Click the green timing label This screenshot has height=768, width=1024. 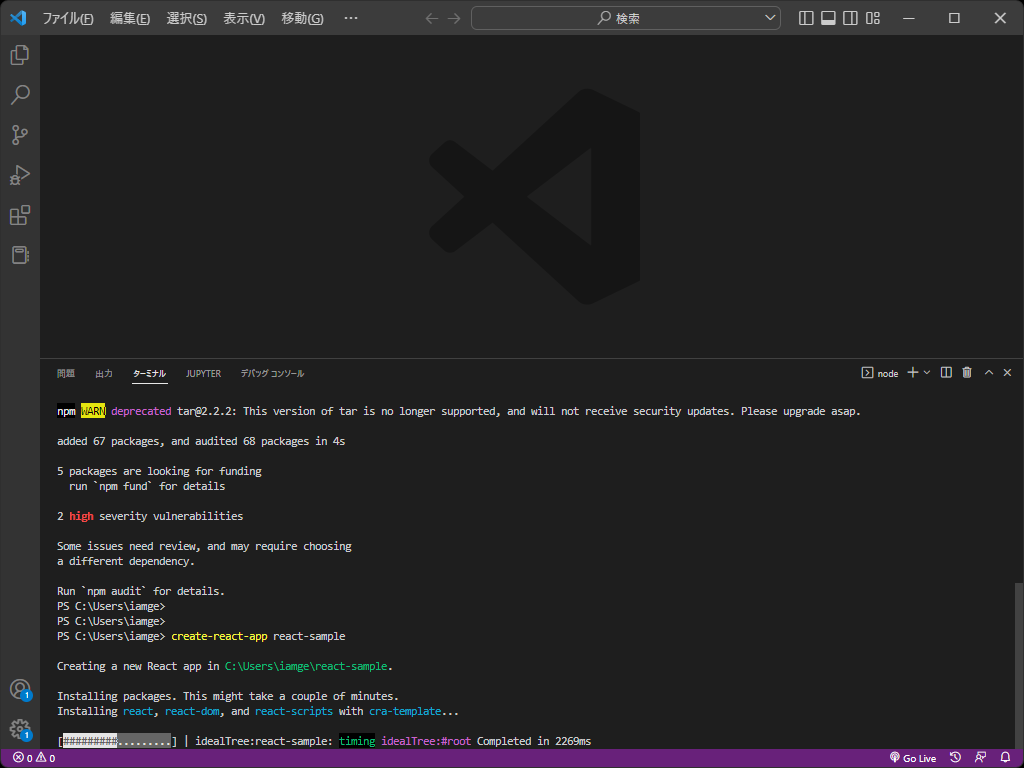point(357,741)
